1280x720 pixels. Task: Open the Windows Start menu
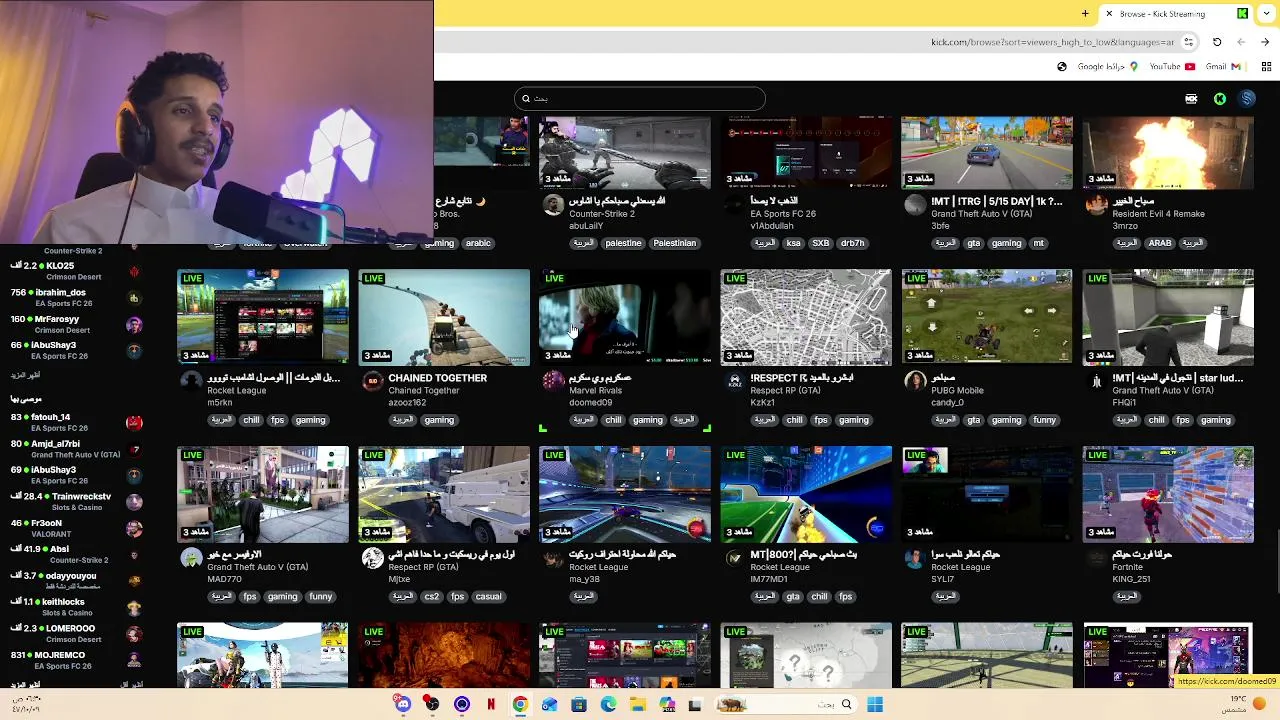pos(875,705)
